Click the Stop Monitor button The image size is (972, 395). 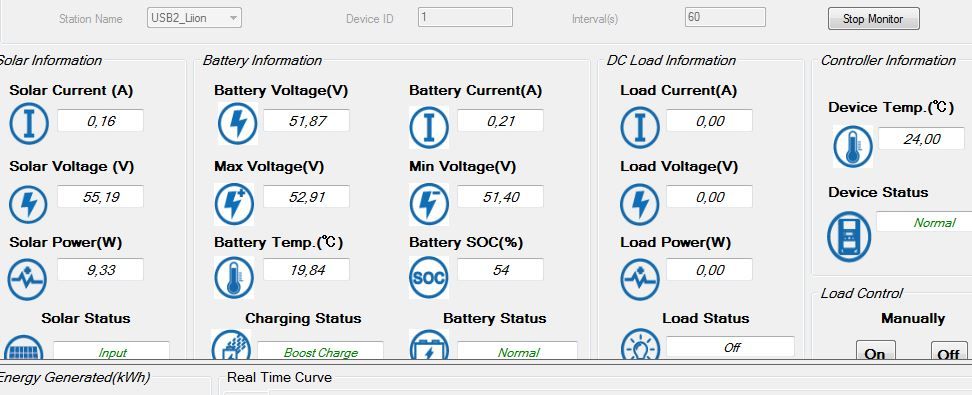[873, 19]
